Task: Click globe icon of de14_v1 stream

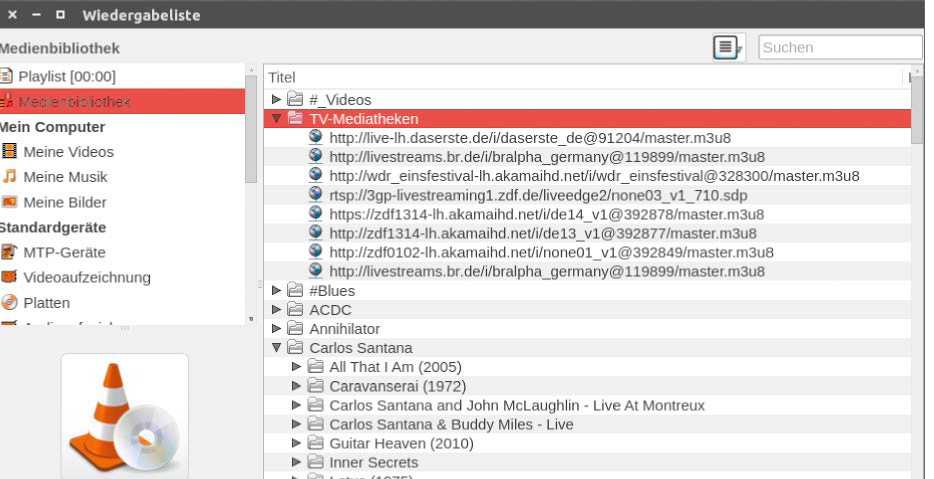Action: 315,214
